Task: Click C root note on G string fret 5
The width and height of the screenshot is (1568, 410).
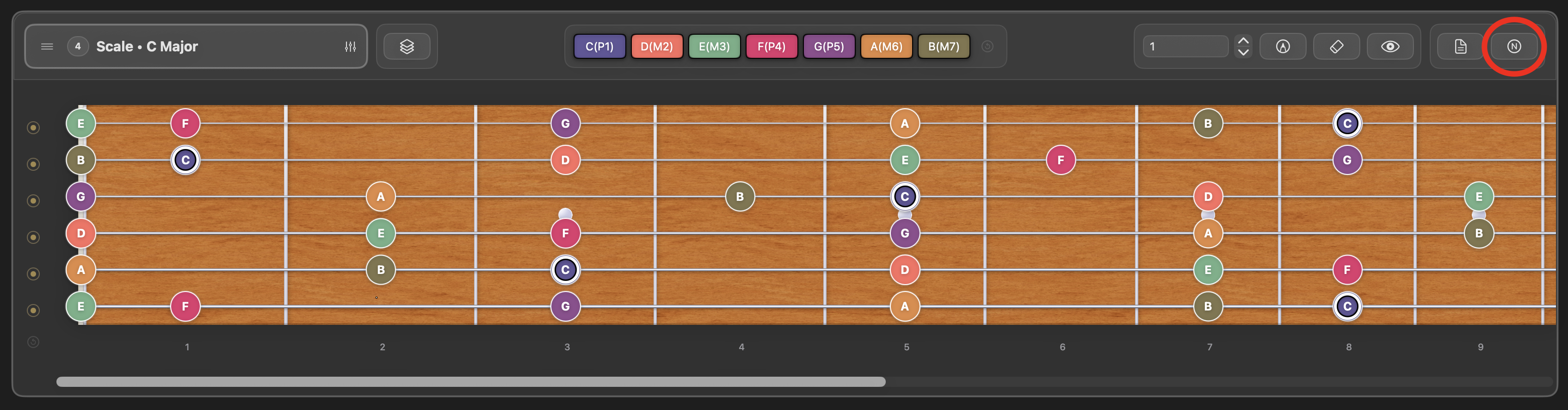Action: click(x=905, y=197)
